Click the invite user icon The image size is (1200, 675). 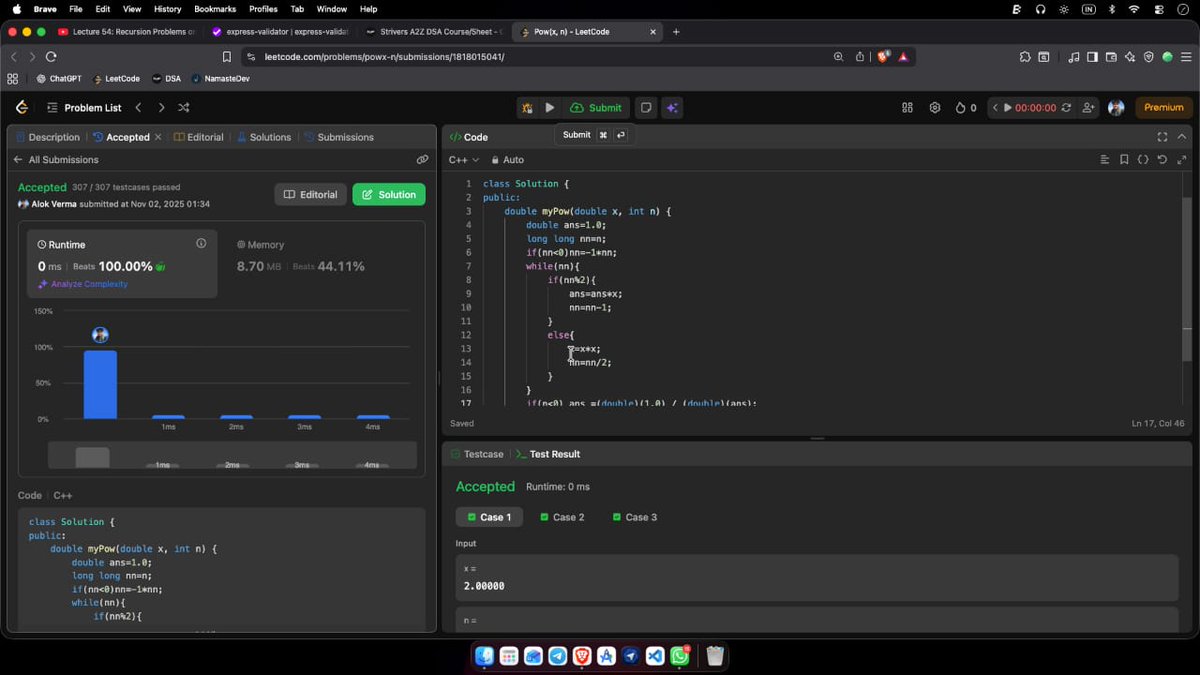coord(1088,107)
